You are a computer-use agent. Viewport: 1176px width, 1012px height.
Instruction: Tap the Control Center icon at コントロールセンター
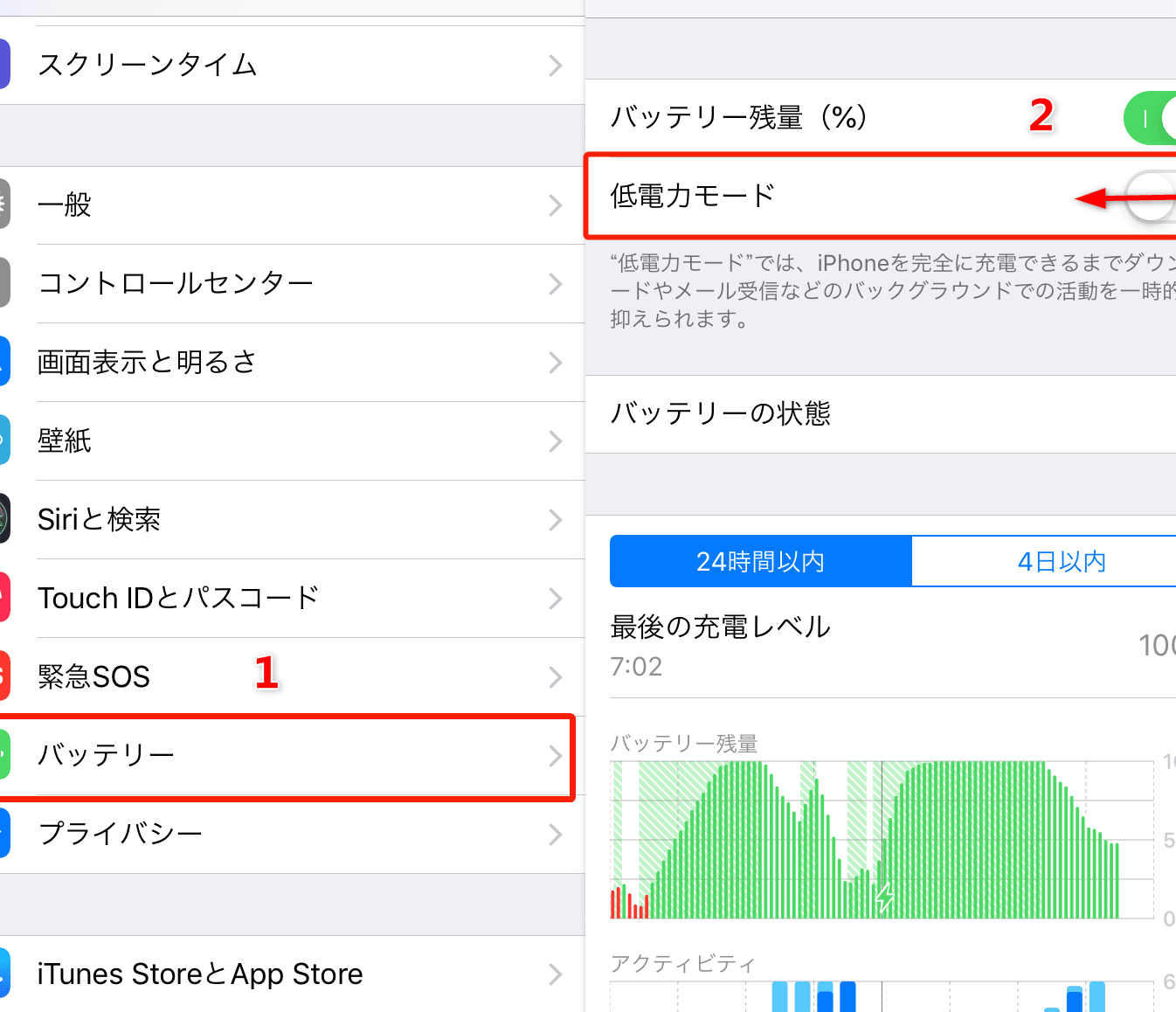(x=4, y=282)
